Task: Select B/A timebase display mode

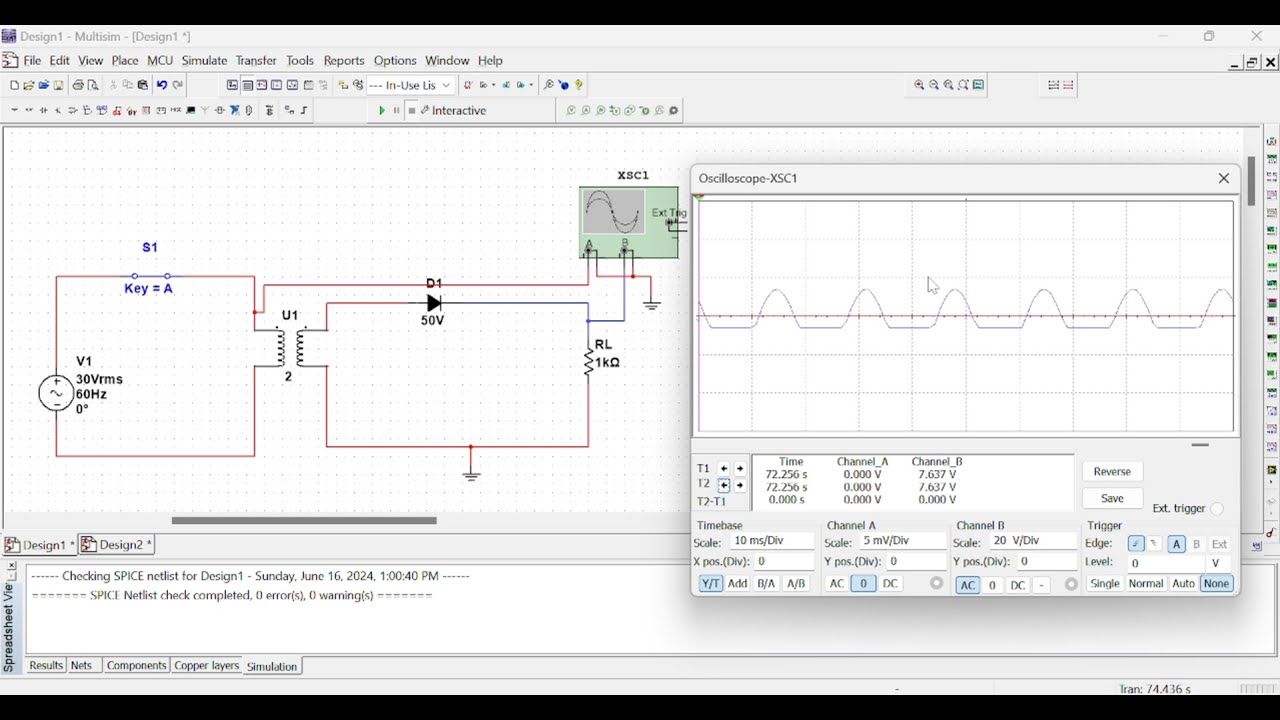Action: (766, 584)
